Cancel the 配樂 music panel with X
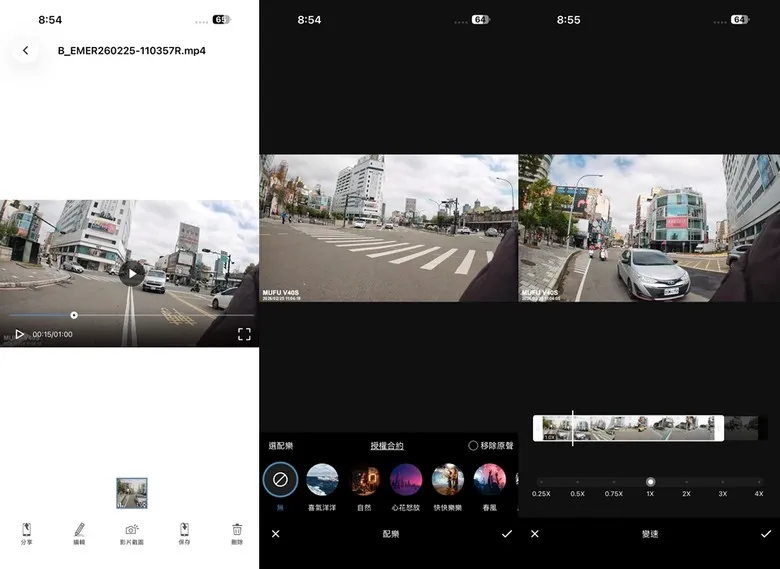The width and height of the screenshot is (780, 569). tap(276, 534)
